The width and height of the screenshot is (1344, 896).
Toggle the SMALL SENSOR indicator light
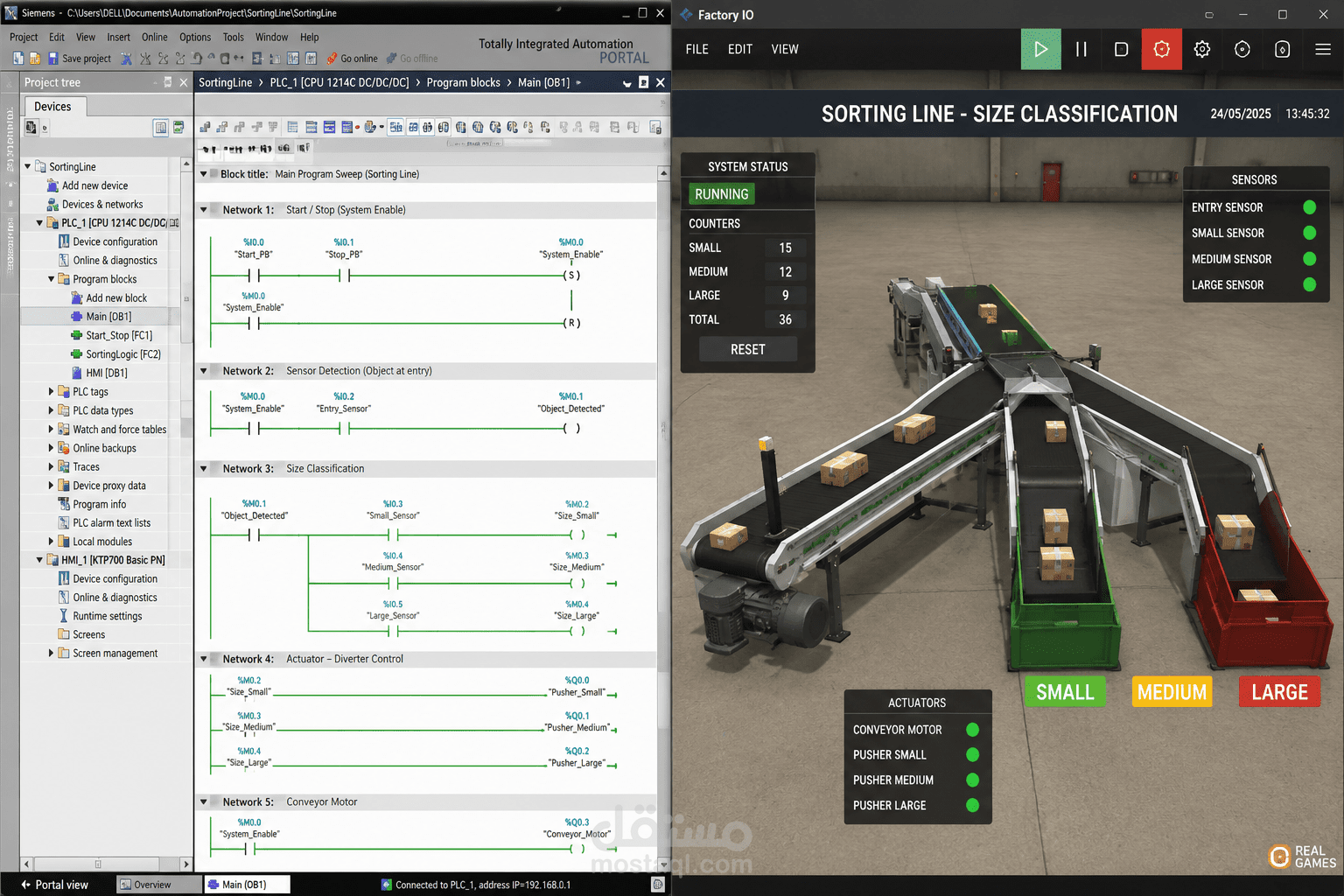tap(1310, 233)
